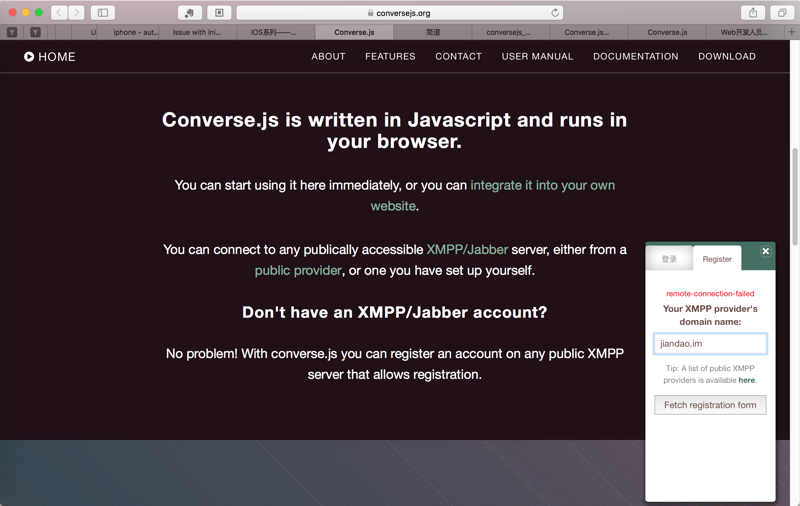Image resolution: width=800 pixels, height=506 pixels.
Task: Toggle the Safari sidebar button
Action: (103, 13)
